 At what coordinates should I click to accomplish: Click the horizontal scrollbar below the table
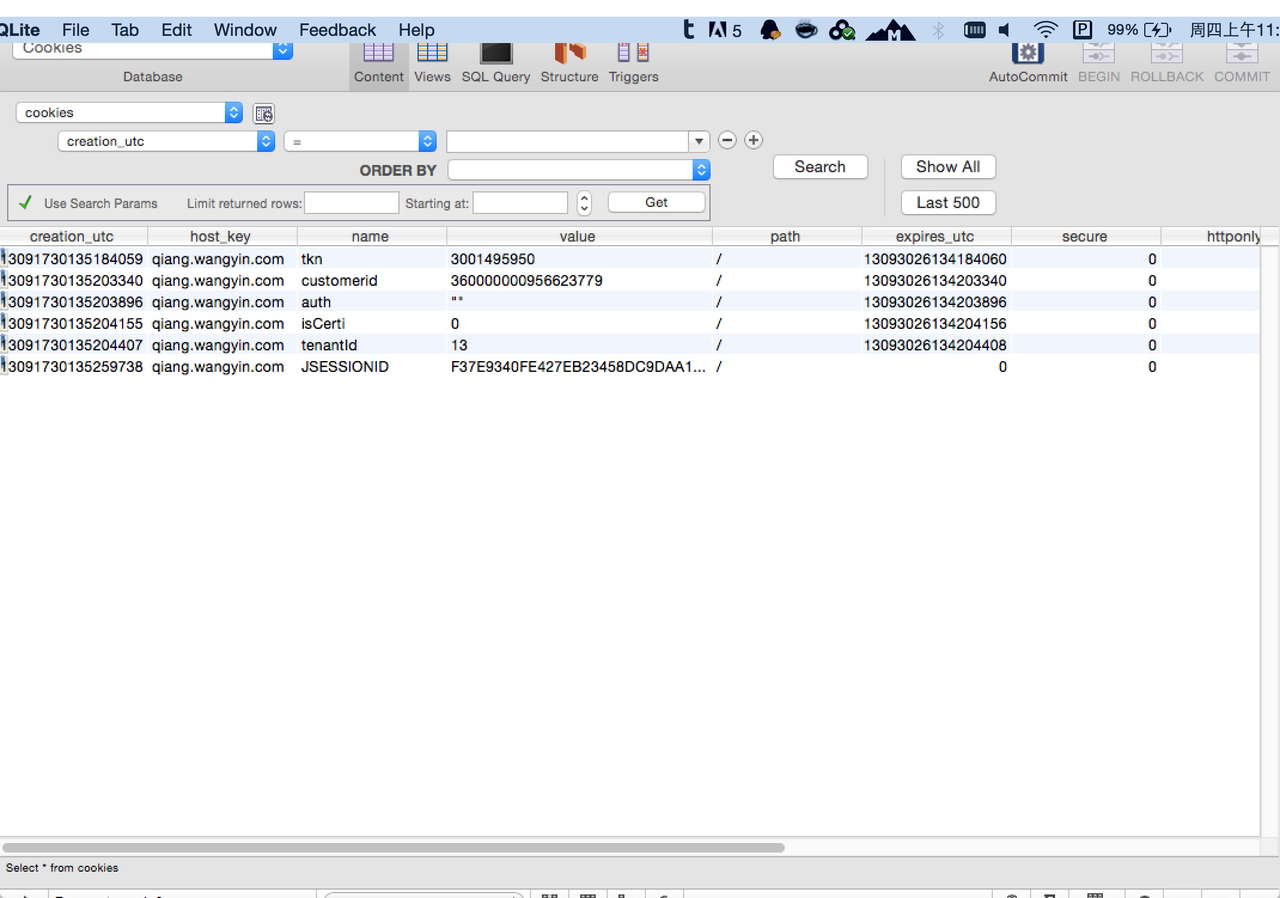[394, 847]
